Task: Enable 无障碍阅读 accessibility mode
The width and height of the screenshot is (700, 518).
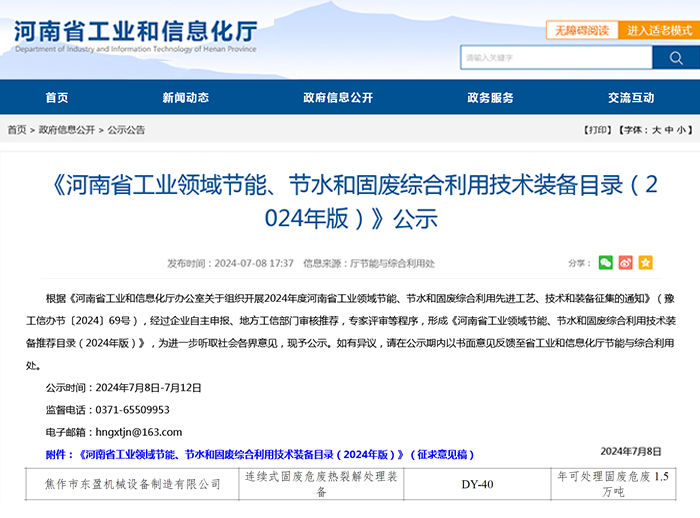Action: tap(581, 31)
